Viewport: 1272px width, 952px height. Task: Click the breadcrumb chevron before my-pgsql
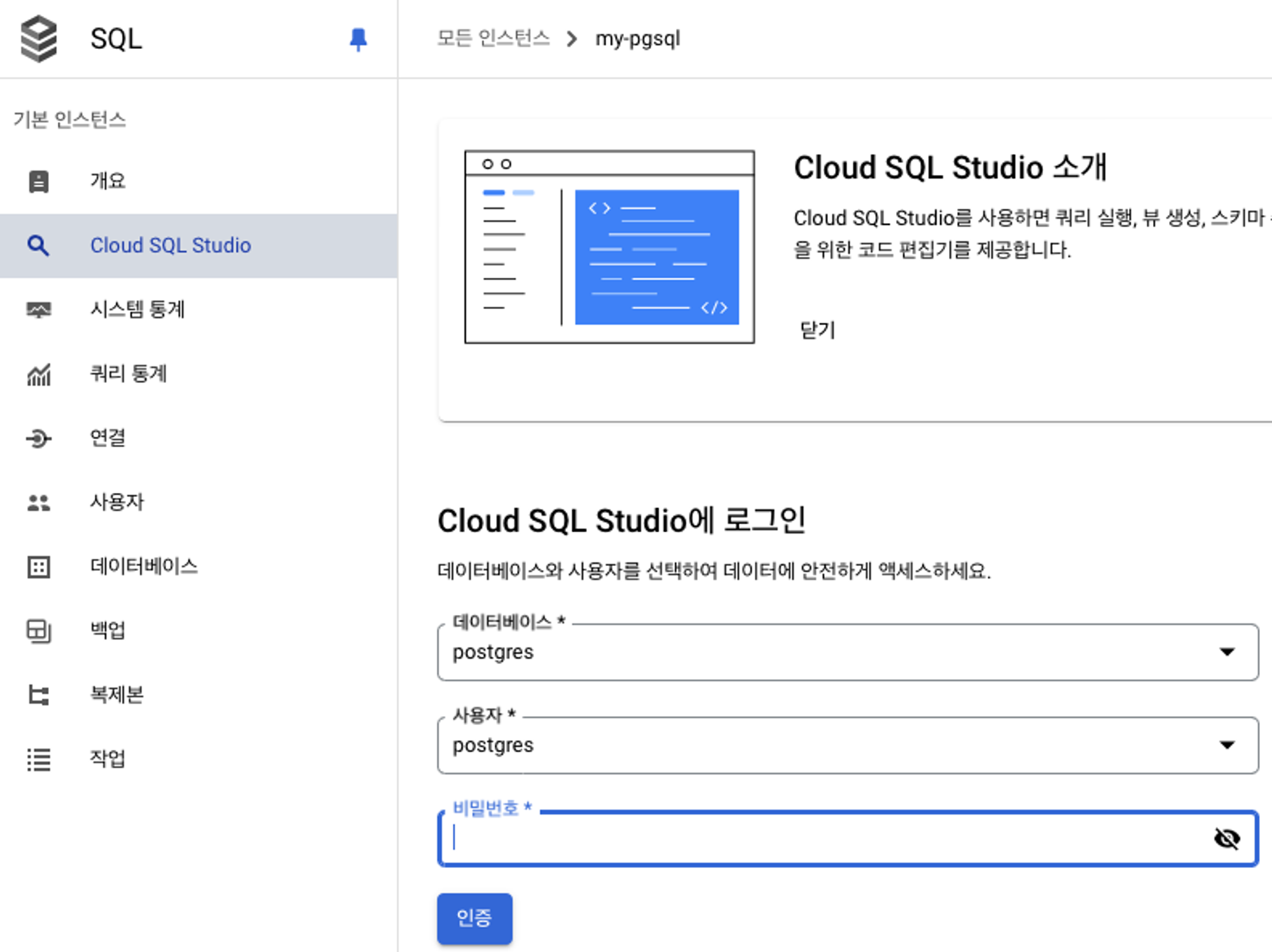(572, 39)
